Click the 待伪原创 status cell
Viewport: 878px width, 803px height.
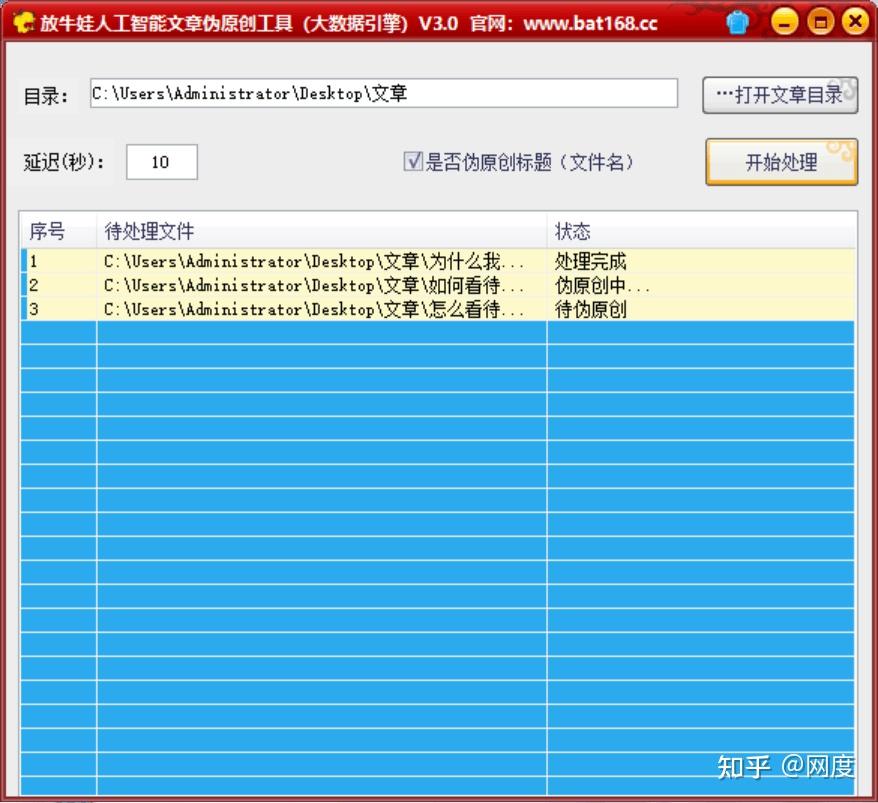[701, 310]
